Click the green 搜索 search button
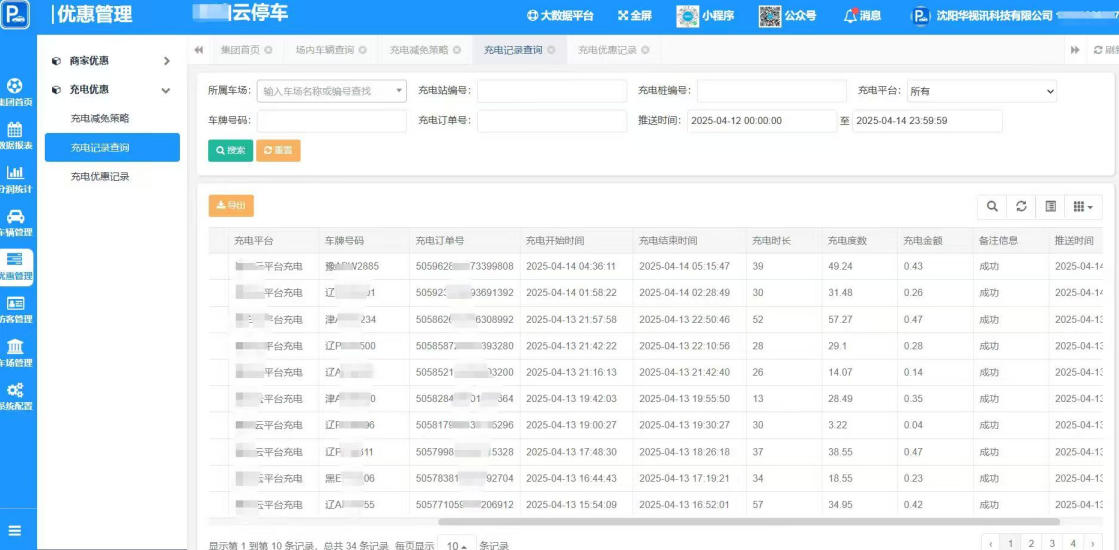This screenshot has width=1119, height=550. 231,151
